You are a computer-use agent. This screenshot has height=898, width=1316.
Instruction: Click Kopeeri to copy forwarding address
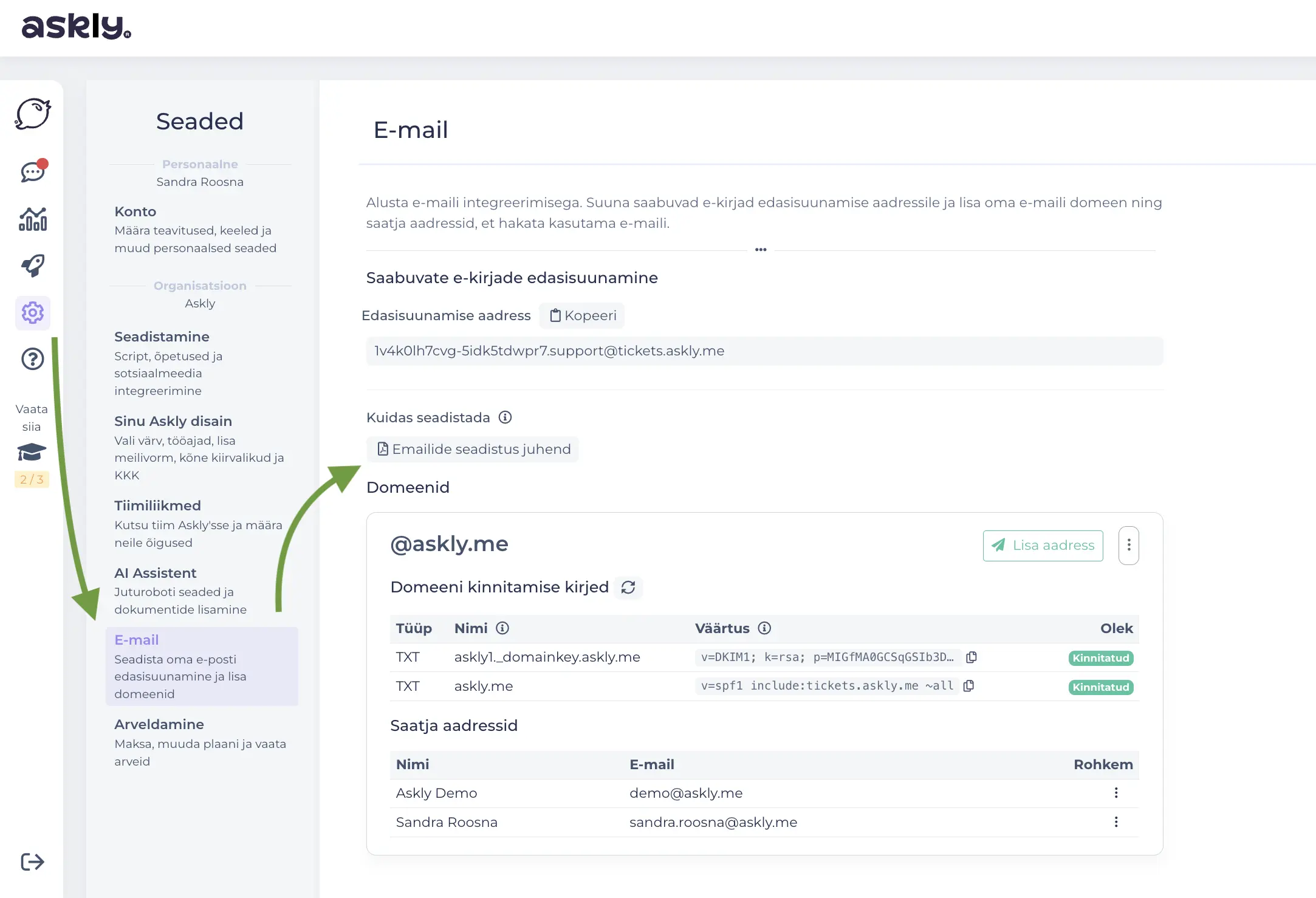coord(582,316)
